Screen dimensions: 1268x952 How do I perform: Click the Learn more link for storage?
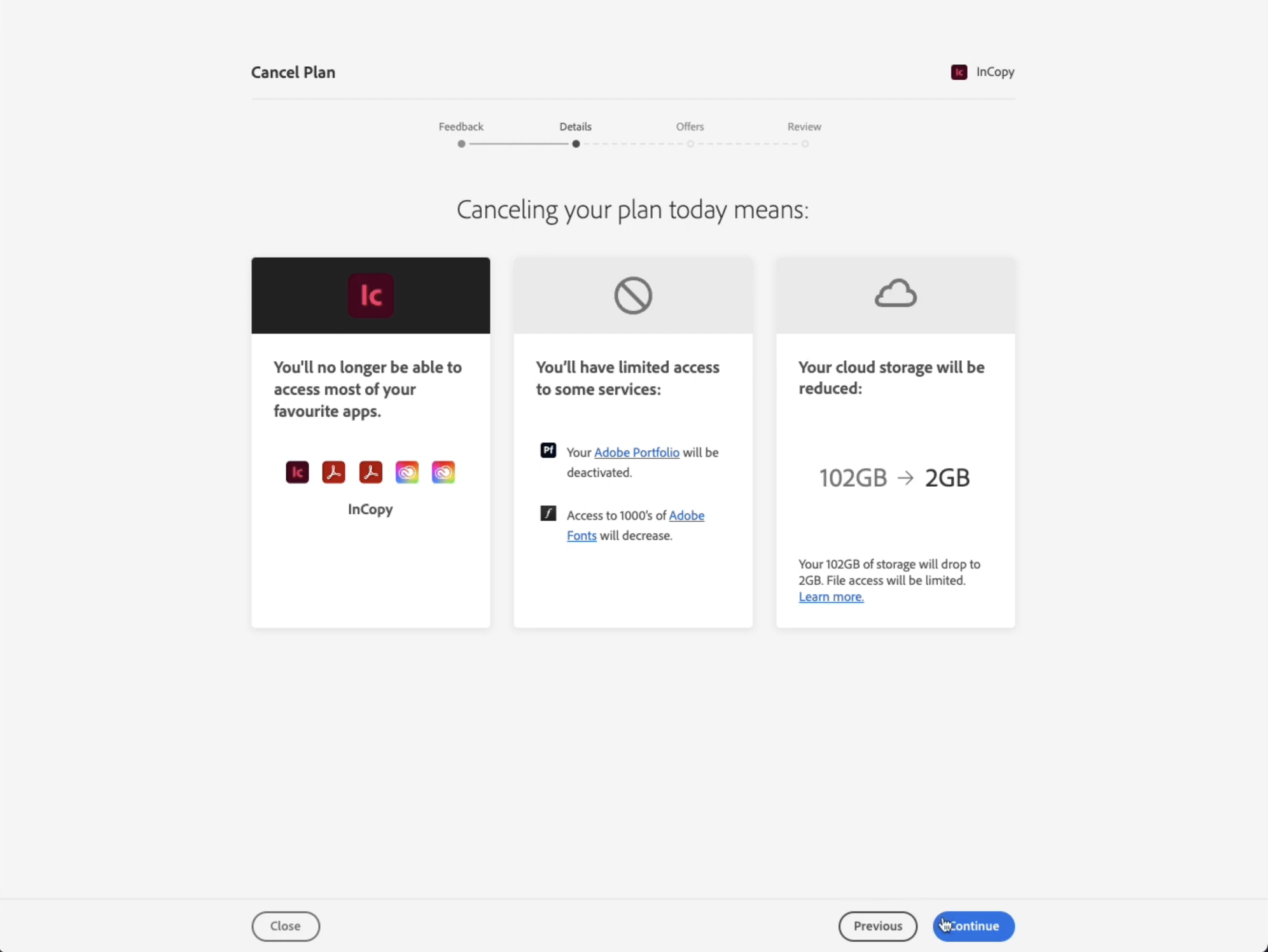coord(831,596)
